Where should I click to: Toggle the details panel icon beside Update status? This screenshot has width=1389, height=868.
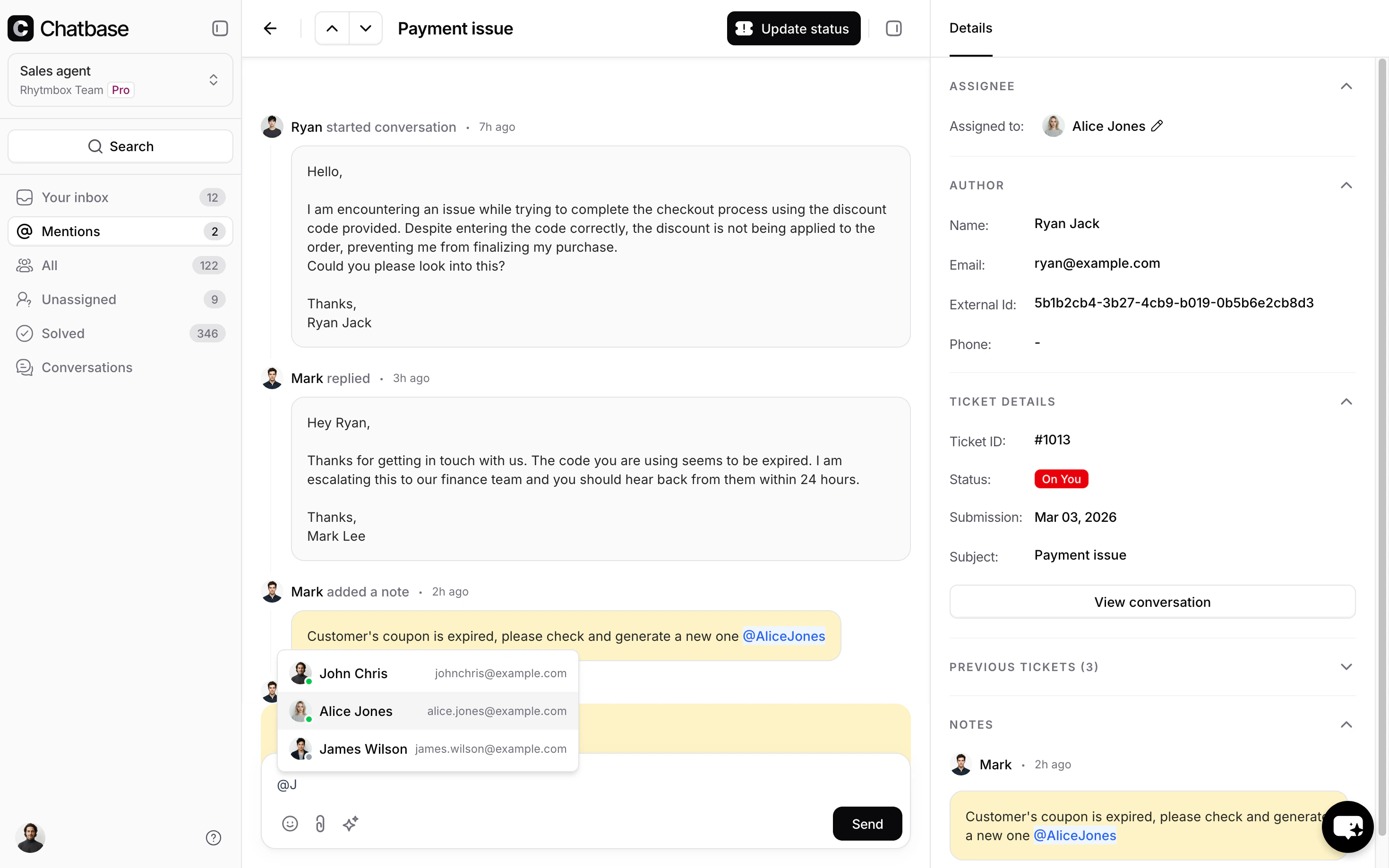coord(894,27)
